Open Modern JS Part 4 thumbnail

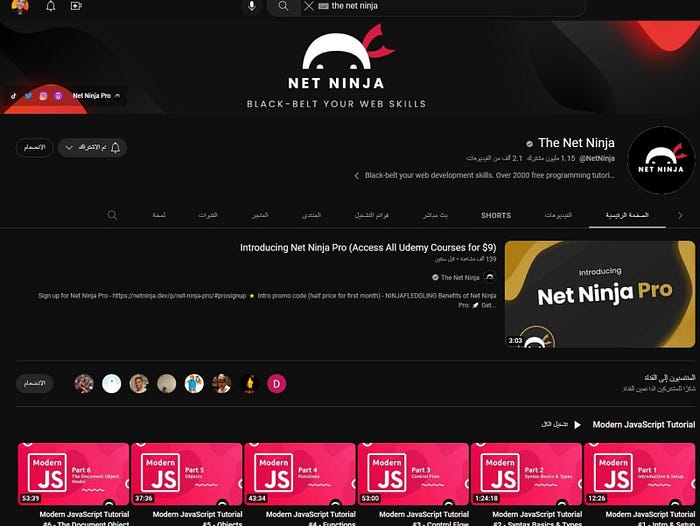[x=300, y=474]
